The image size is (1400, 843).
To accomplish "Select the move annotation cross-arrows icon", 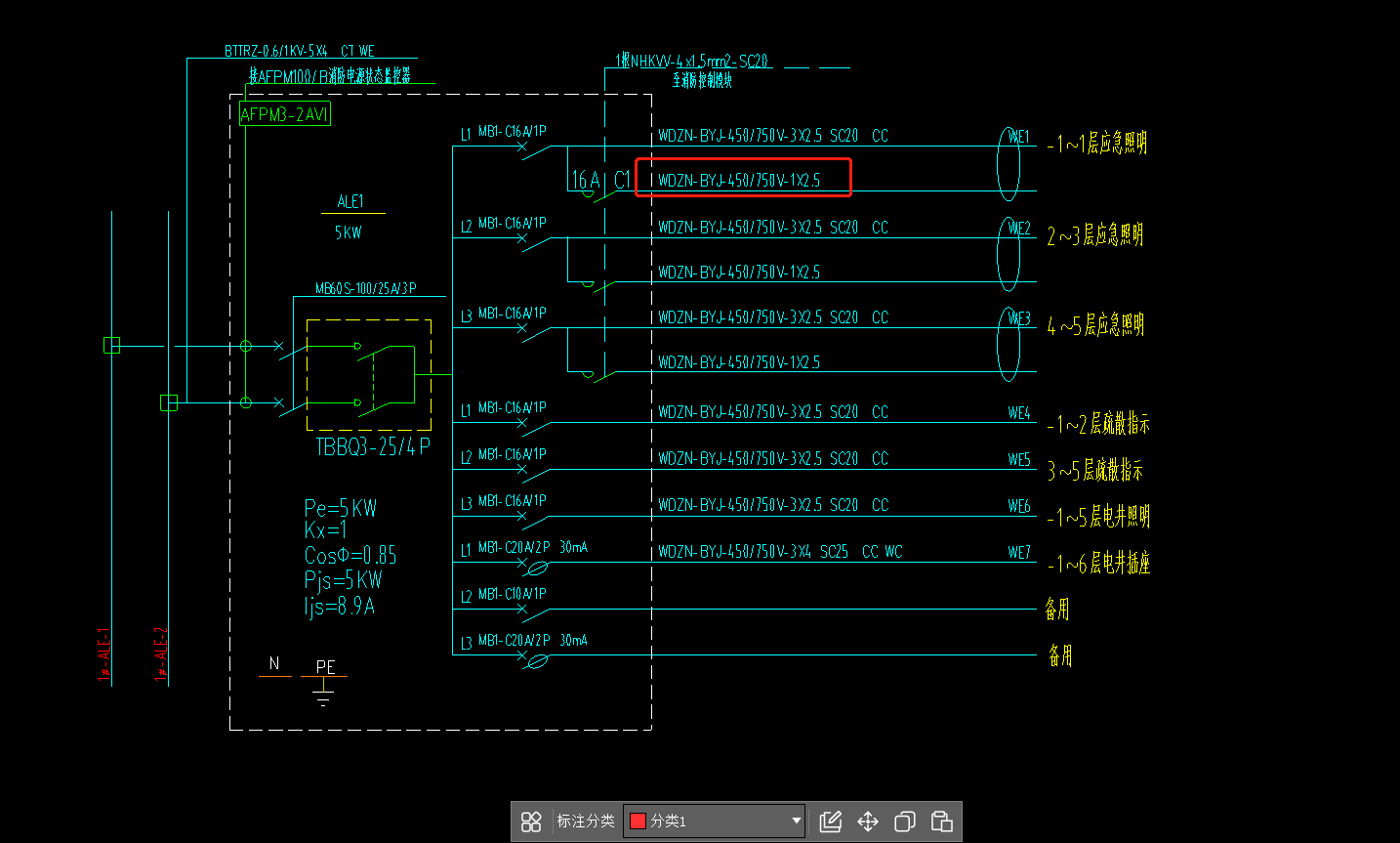I will tap(868, 822).
